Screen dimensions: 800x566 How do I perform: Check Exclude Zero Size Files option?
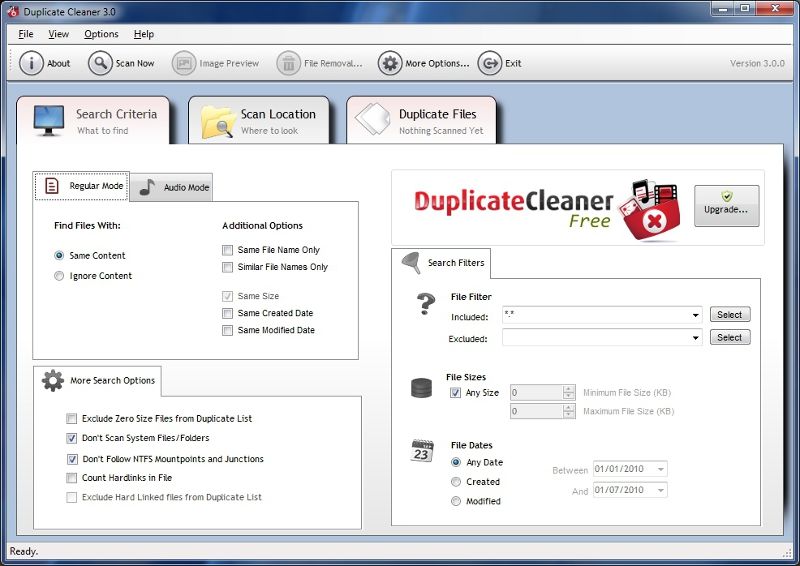tap(72, 419)
